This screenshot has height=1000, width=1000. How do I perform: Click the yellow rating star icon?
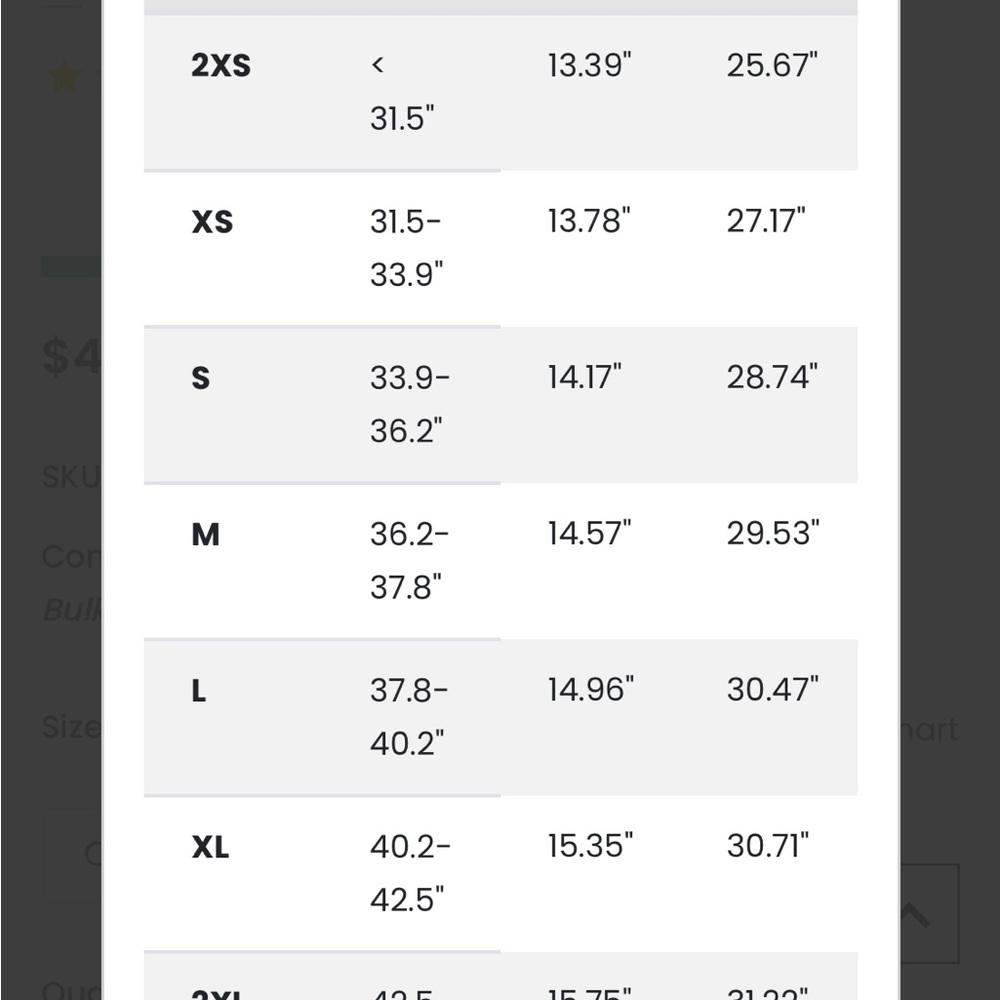[x=64, y=77]
